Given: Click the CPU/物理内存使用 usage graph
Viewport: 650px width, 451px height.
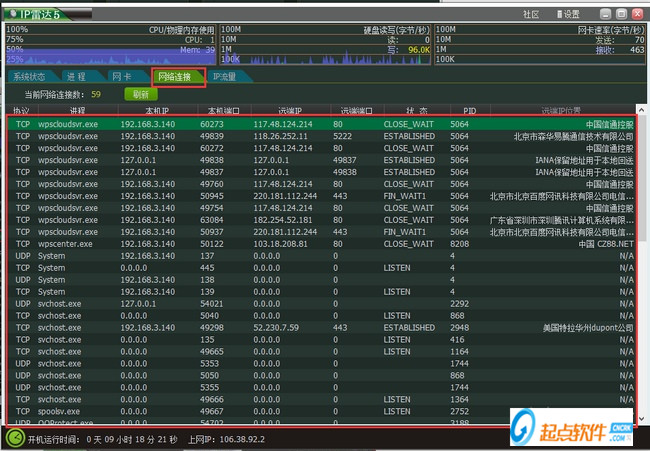Looking at the screenshot, I should click(x=111, y=44).
